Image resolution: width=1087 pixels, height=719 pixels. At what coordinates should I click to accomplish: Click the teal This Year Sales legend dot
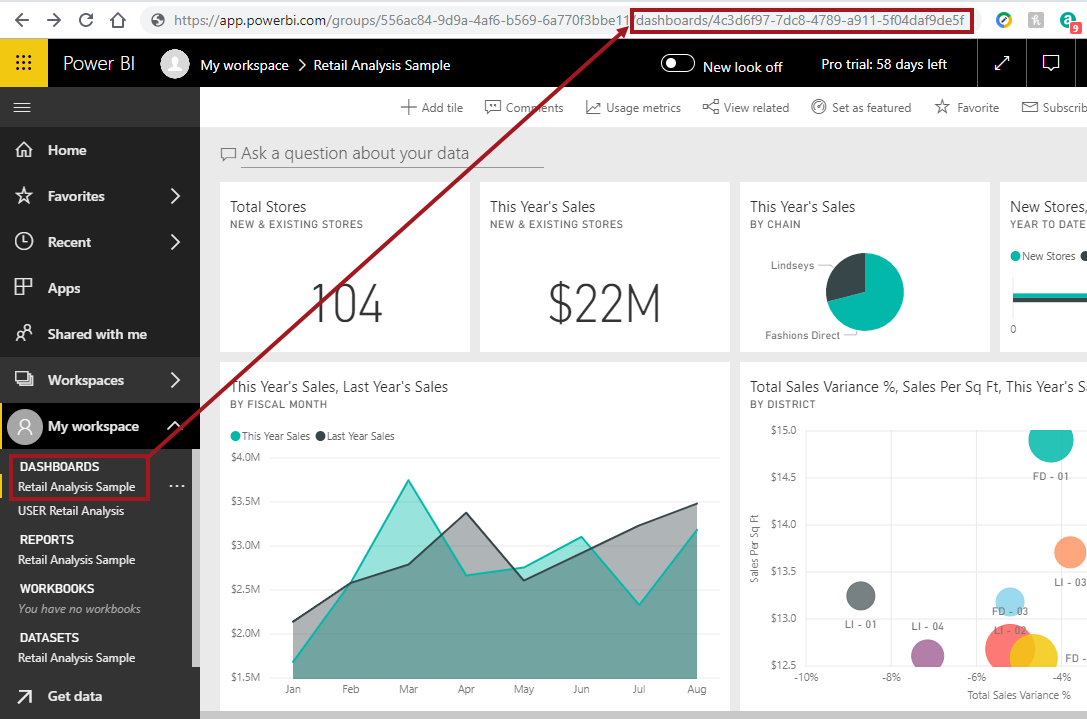236,436
